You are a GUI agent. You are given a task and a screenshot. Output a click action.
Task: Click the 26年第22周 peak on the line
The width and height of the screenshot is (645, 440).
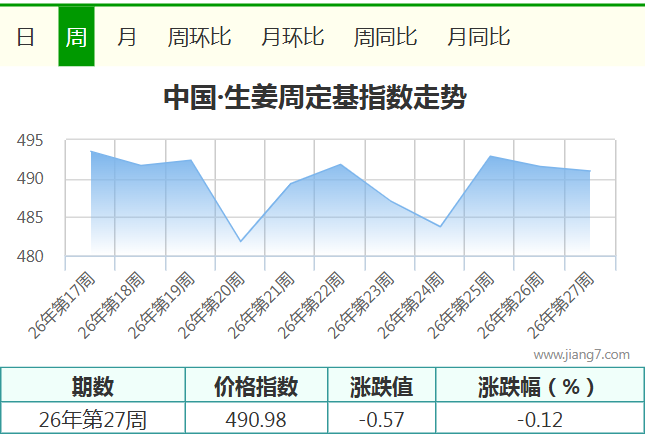[341, 164]
